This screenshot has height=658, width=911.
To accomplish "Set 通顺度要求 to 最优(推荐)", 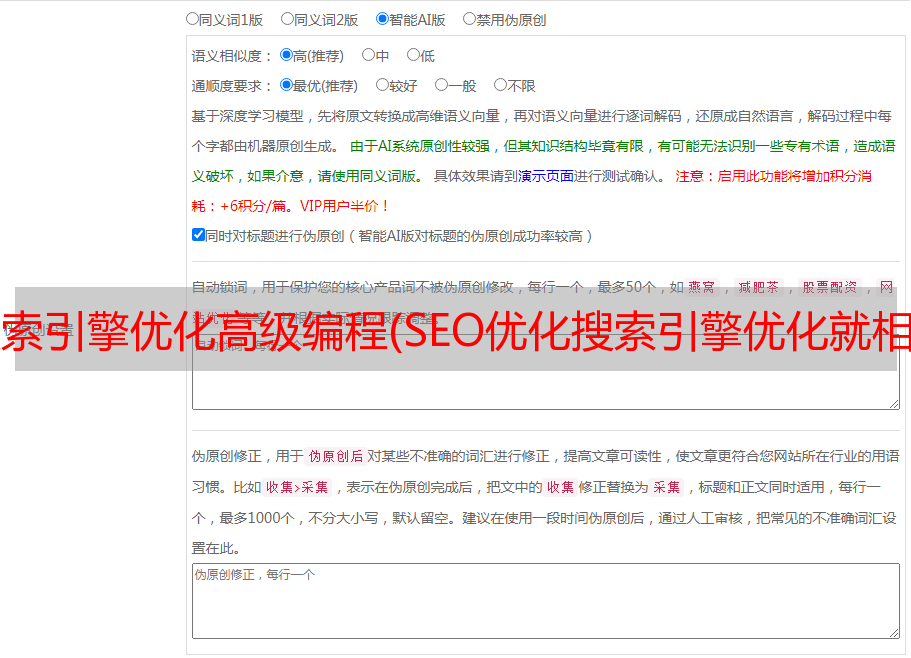I will point(286,85).
